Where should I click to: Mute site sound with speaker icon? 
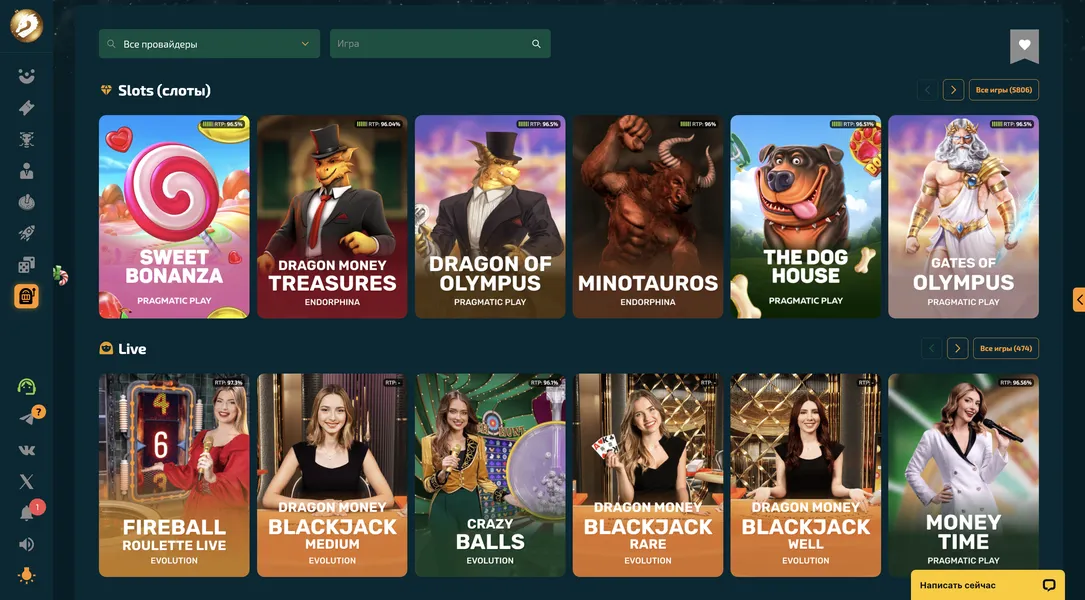pyautogui.click(x=26, y=545)
